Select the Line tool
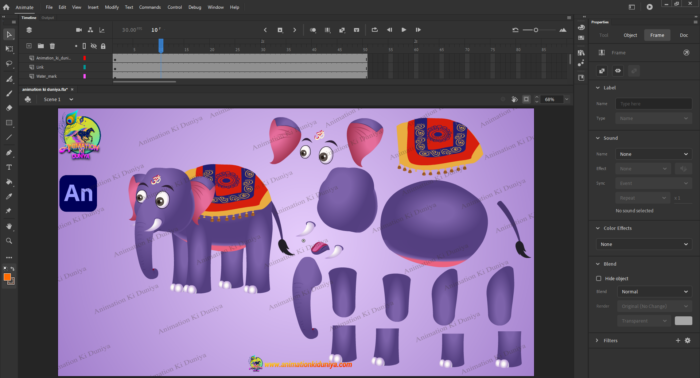This screenshot has height=378, width=700. pyautogui.click(x=9, y=137)
